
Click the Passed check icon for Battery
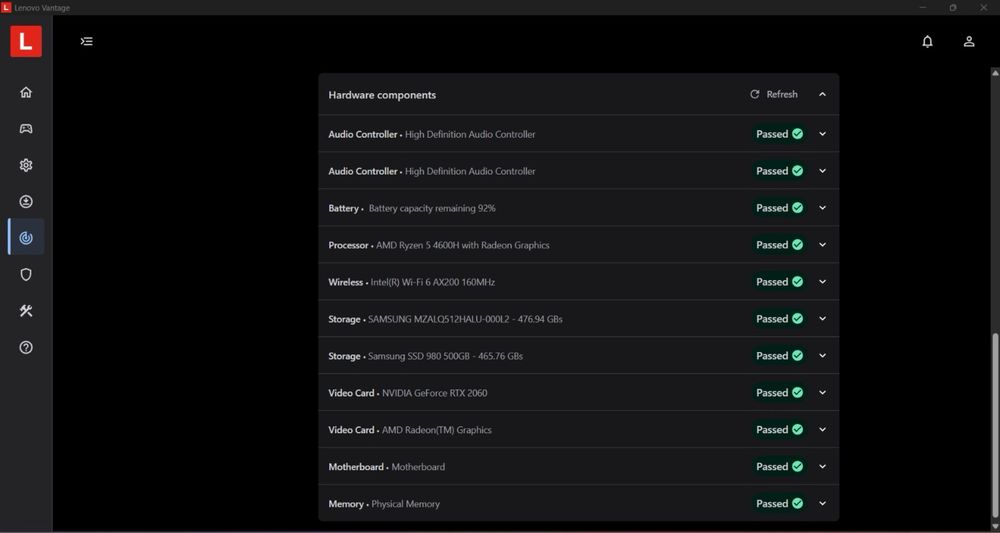click(x=797, y=208)
